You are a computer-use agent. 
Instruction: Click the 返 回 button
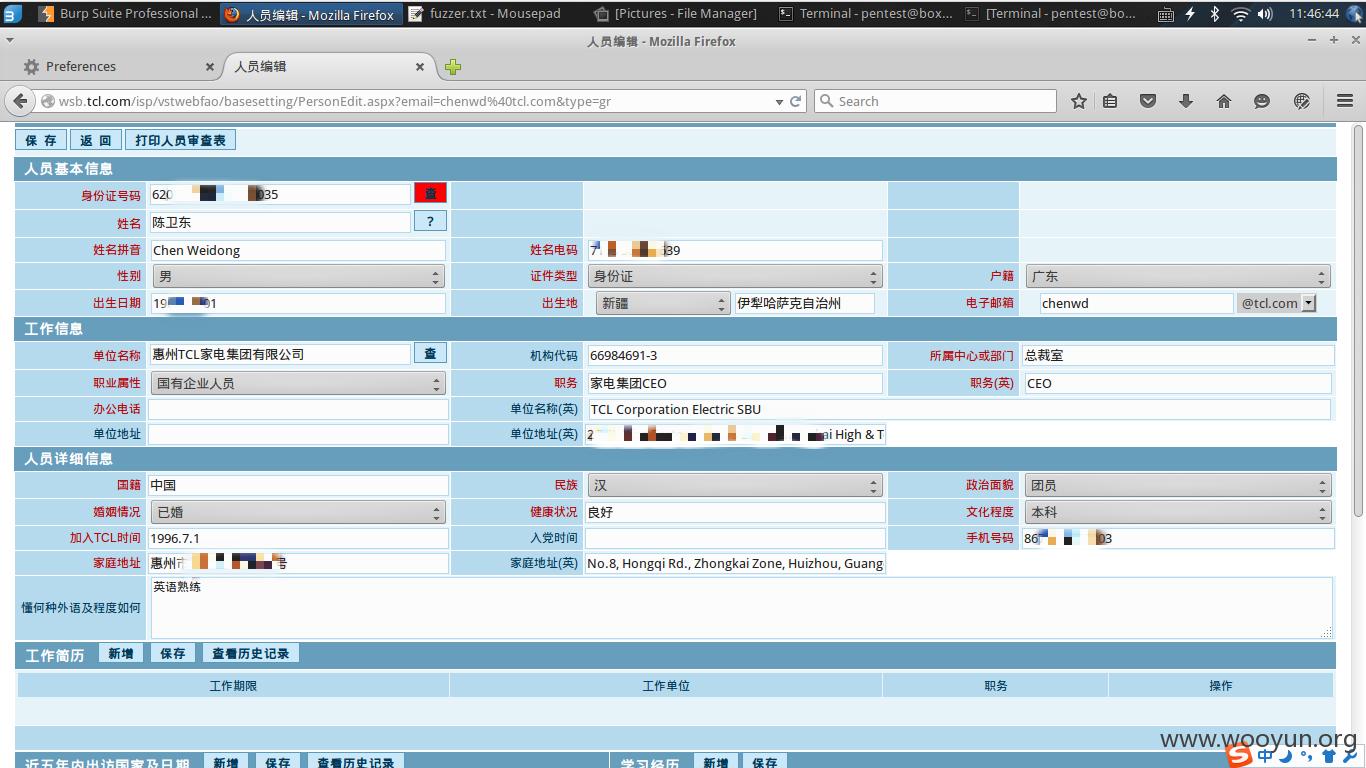pos(96,140)
